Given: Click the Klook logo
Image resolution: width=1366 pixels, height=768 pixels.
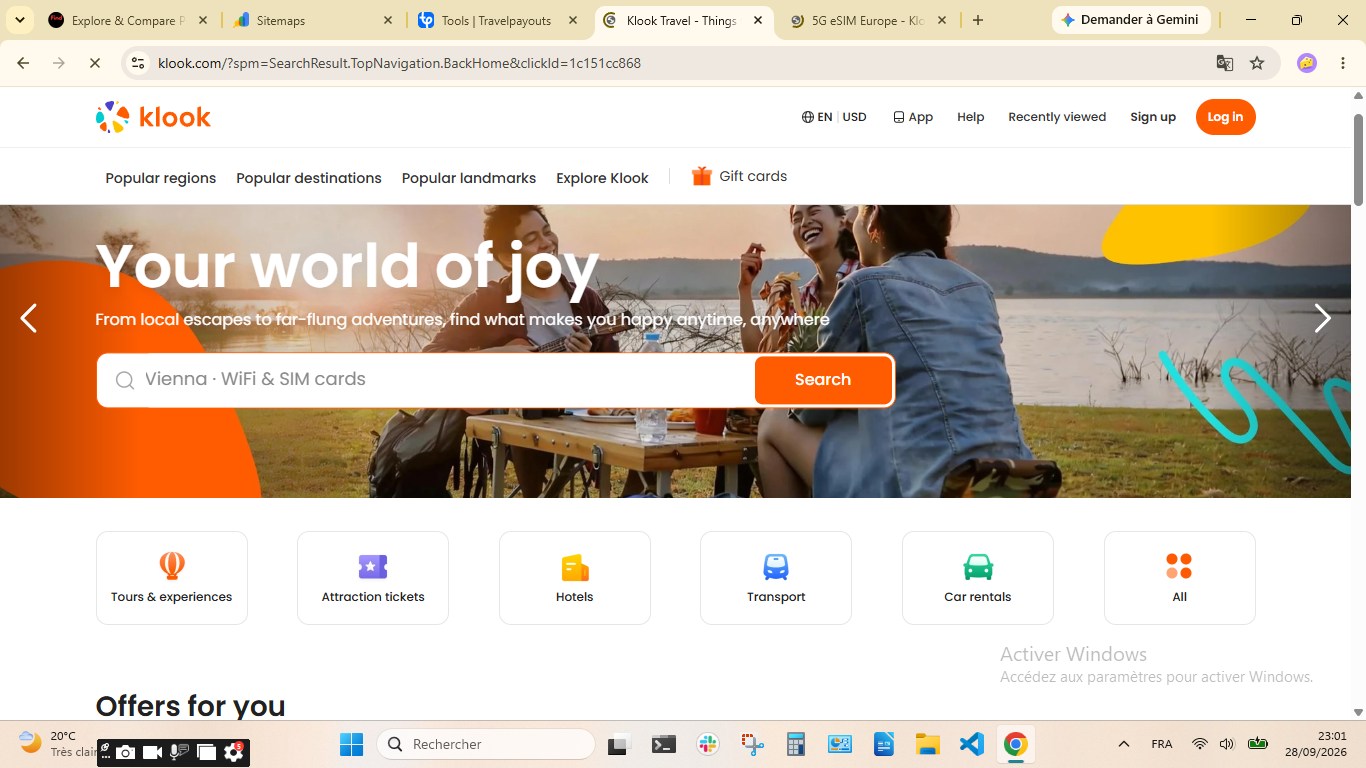Looking at the screenshot, I should pyautogui.click(x=153, y=117).
